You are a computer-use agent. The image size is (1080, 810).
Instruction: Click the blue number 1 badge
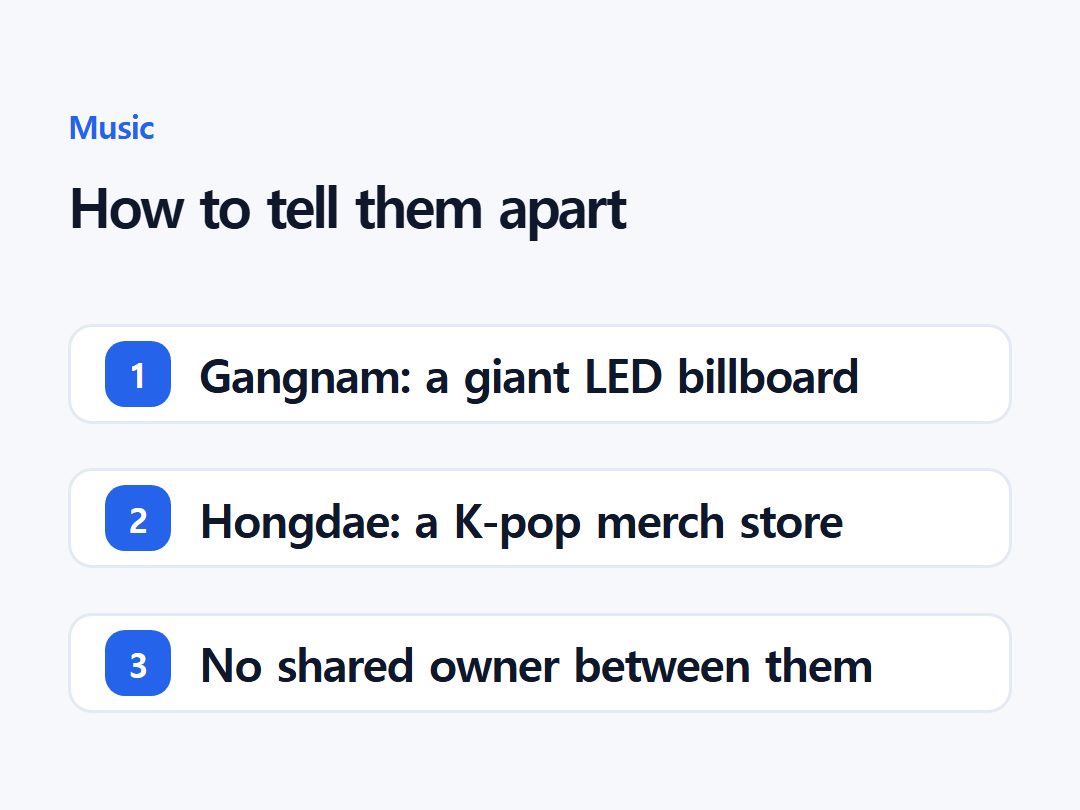tap(138, 374)
